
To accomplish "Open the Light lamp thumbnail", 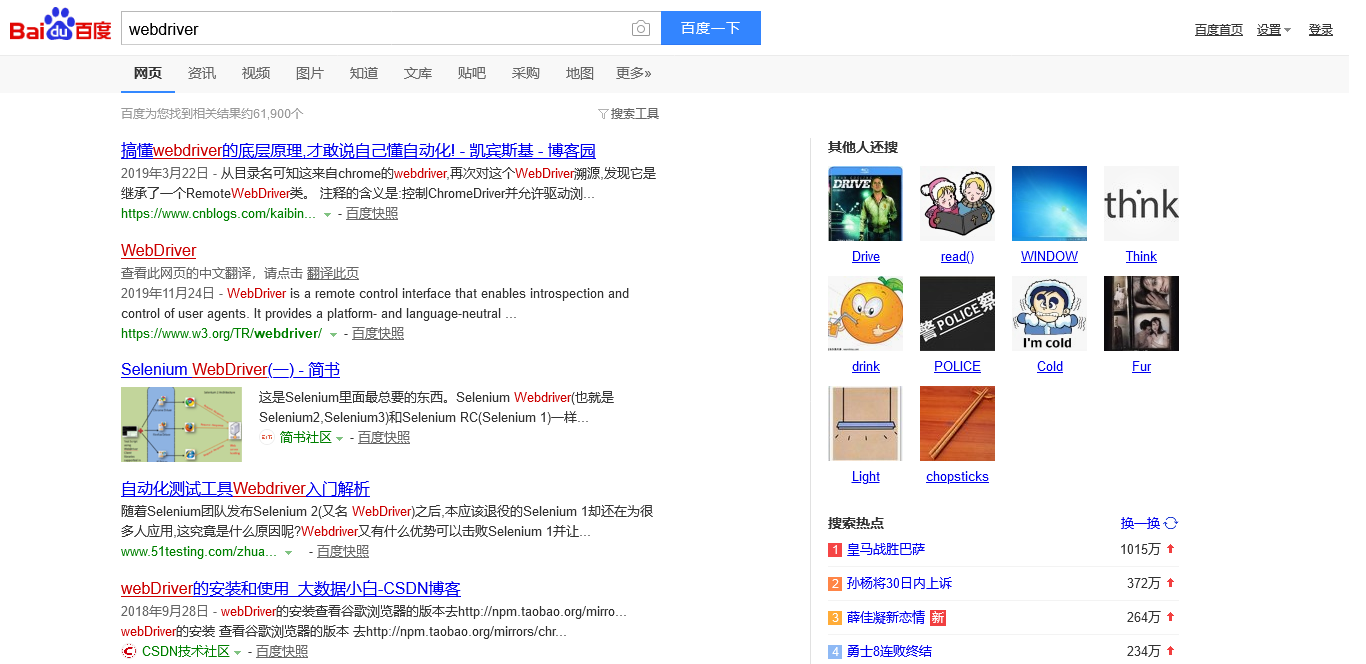I will coord(866,424).
